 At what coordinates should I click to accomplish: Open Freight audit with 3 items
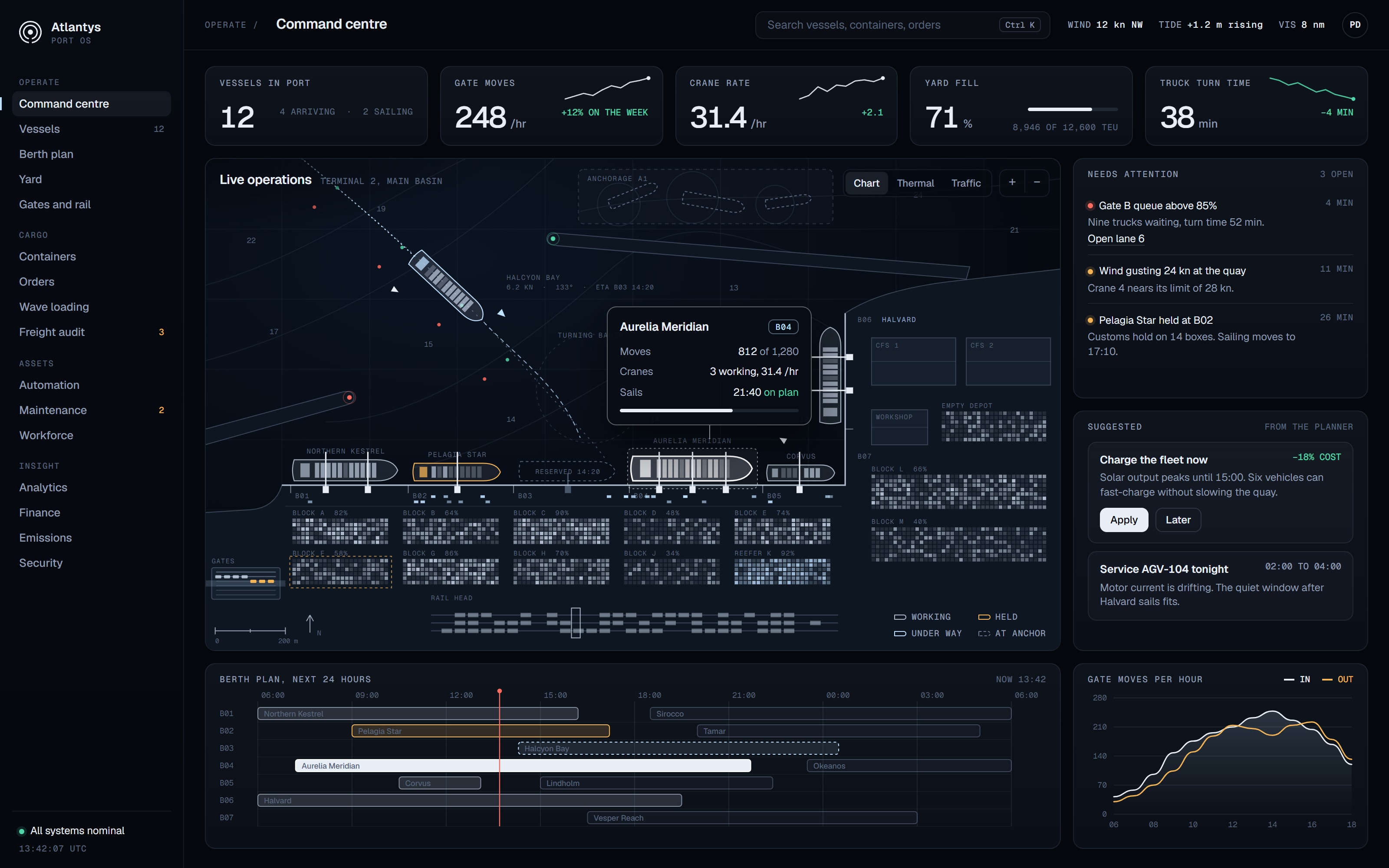[91, 332]
